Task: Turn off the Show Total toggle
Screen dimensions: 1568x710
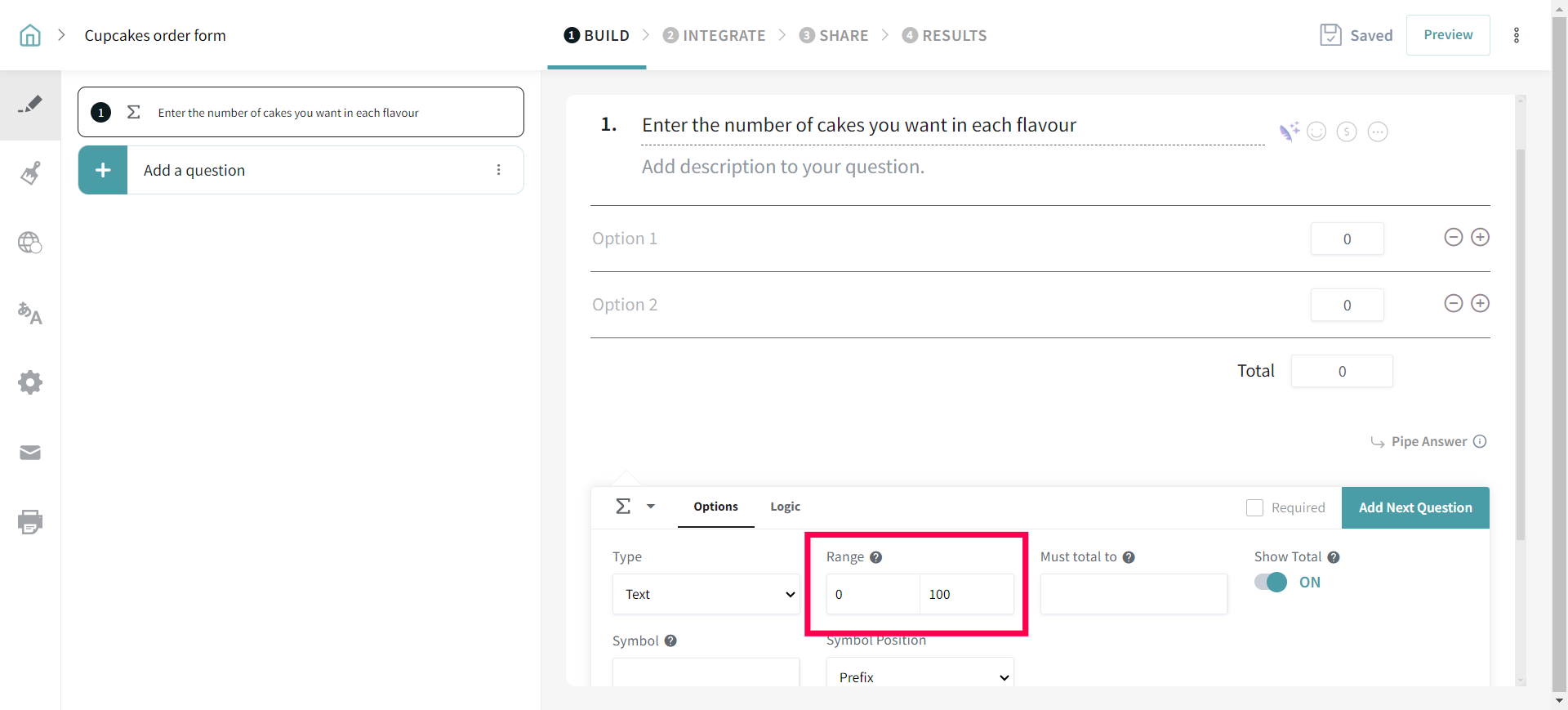Action: click(1271, 582)
